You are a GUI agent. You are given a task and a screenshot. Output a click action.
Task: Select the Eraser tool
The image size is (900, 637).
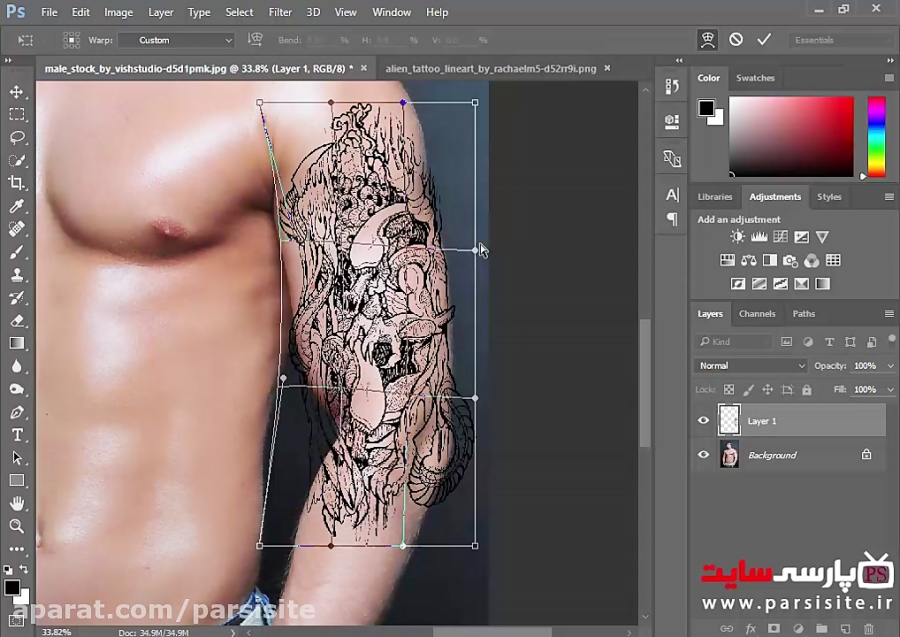(x=17, y=321)
